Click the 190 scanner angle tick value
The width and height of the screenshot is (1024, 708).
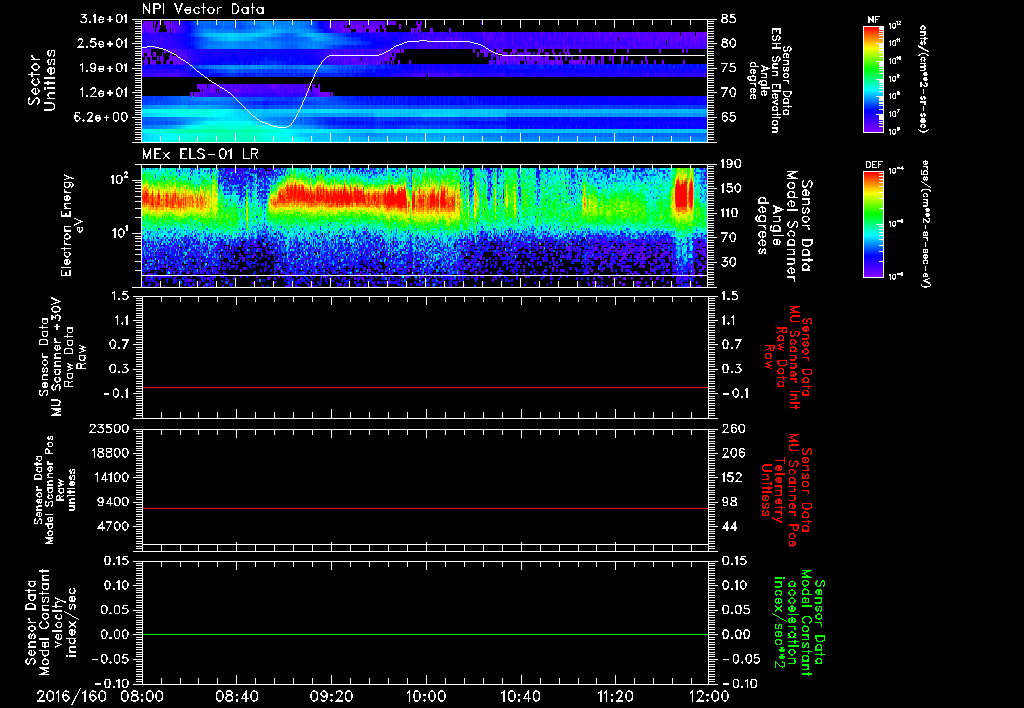(732, 163)
